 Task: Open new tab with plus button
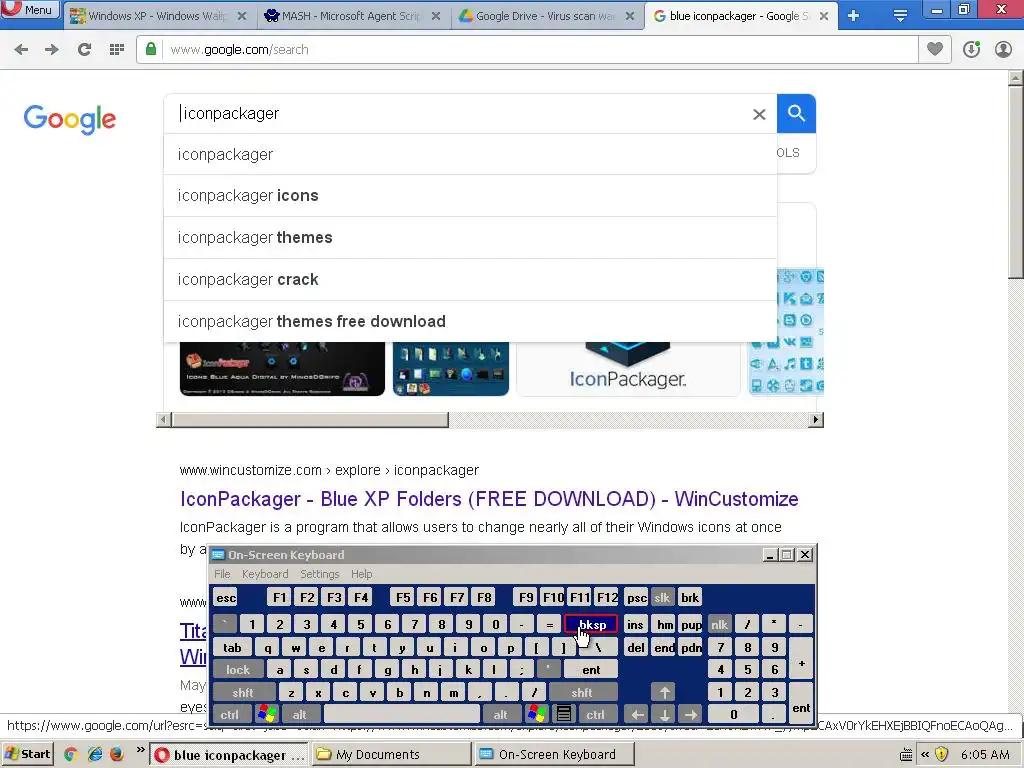(x=853, y=16)
